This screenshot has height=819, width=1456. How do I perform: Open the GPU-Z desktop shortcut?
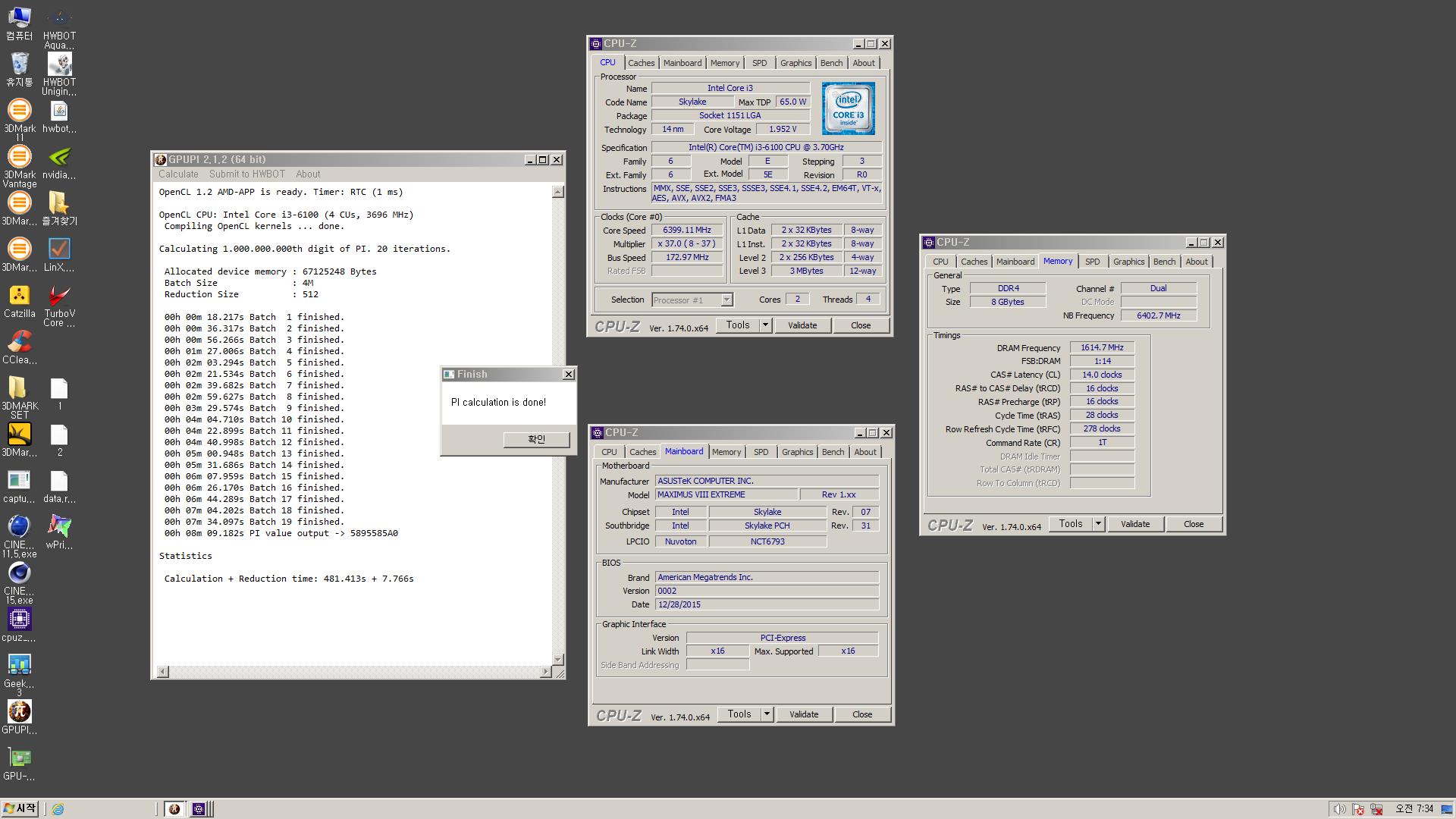[x=19, y=764]
